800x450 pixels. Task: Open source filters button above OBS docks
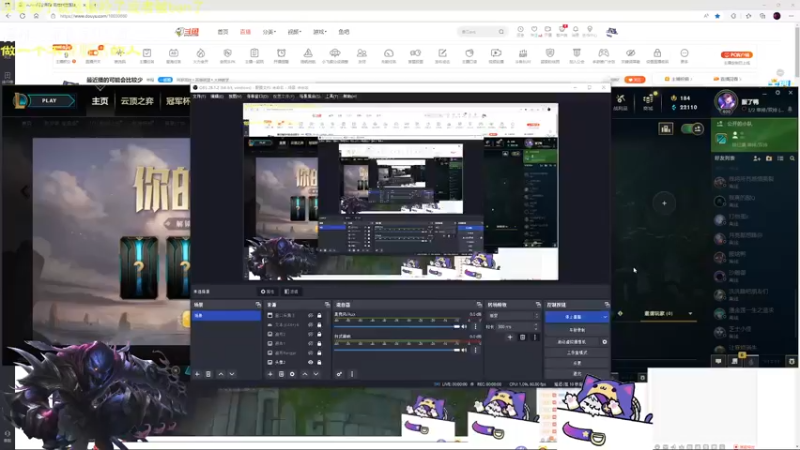point(291,292)
